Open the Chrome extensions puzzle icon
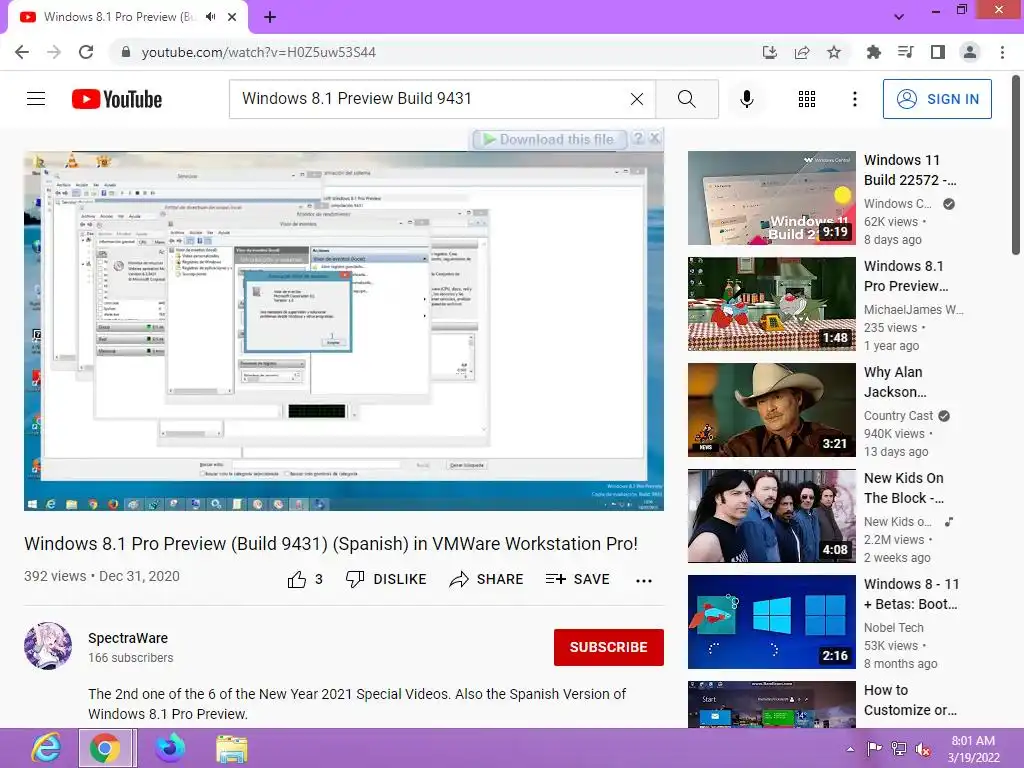Viewport: 1024px width, 768px height. pos(873,52)
